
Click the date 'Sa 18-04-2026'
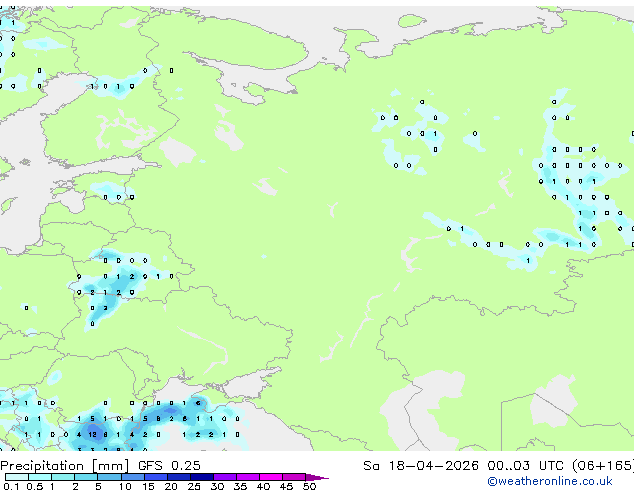point(421,466)
